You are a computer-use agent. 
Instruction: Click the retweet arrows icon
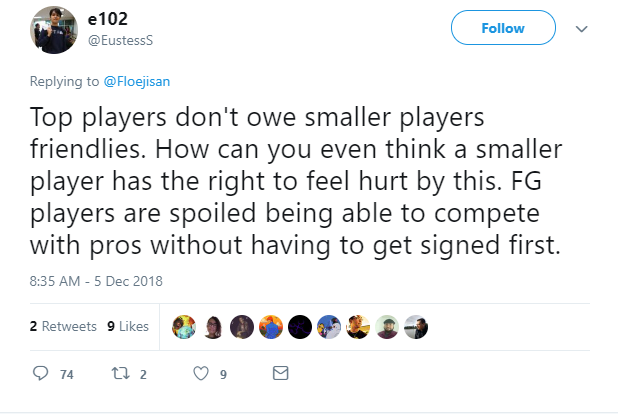pos(121,373)
